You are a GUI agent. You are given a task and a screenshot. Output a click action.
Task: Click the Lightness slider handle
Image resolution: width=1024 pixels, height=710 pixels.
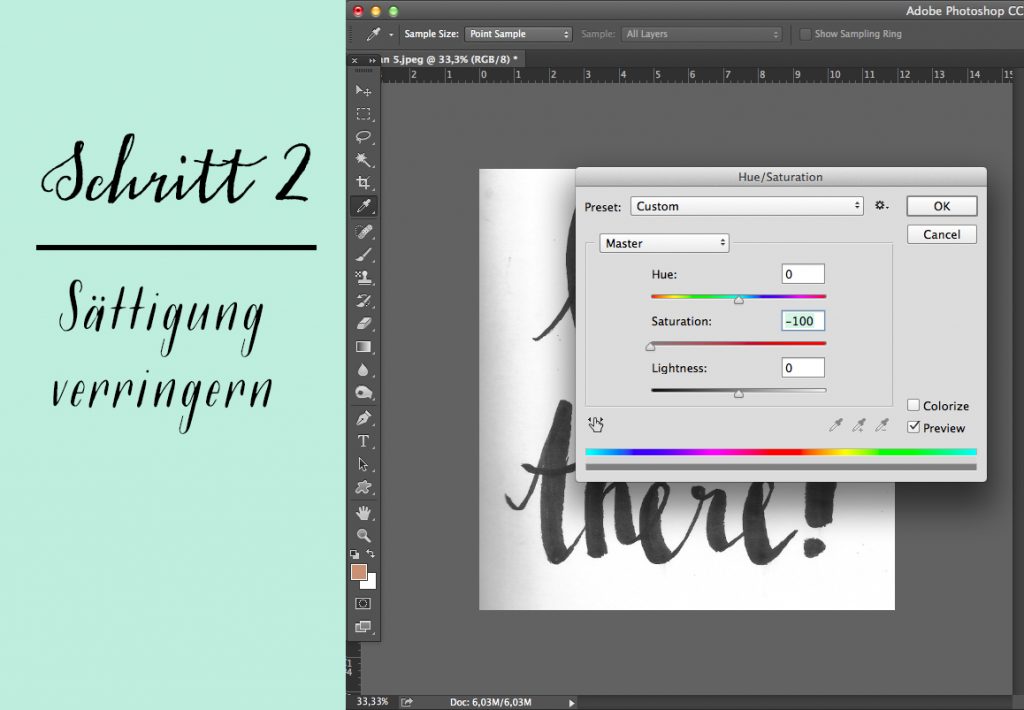(x=738, y=393)
